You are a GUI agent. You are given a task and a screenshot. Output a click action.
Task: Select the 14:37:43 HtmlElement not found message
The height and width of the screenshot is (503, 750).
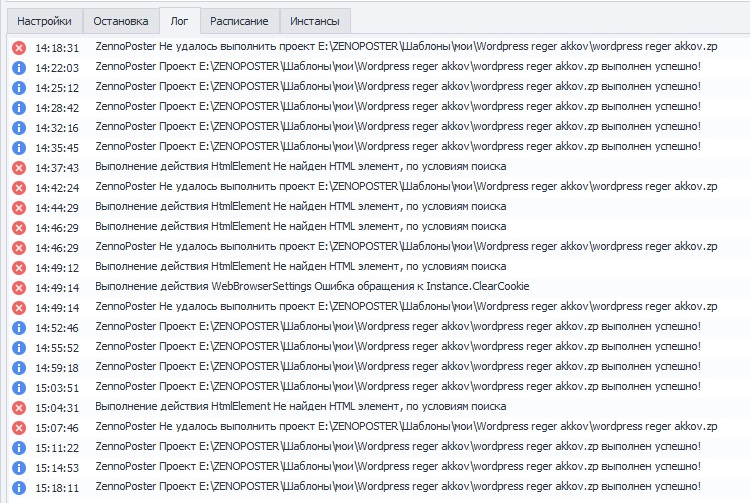(x=300, y=166)
